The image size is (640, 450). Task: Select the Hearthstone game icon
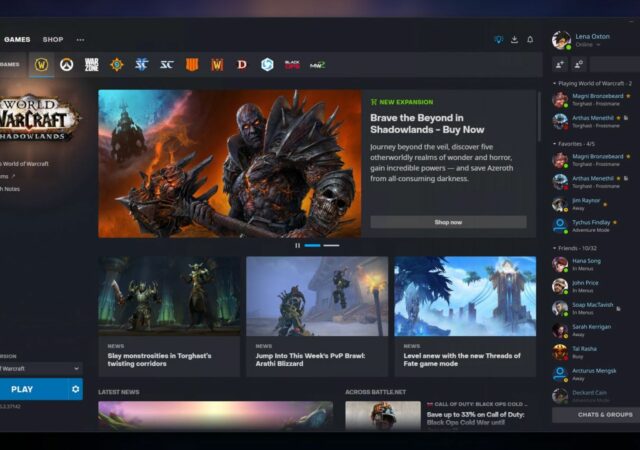point(117,64)
